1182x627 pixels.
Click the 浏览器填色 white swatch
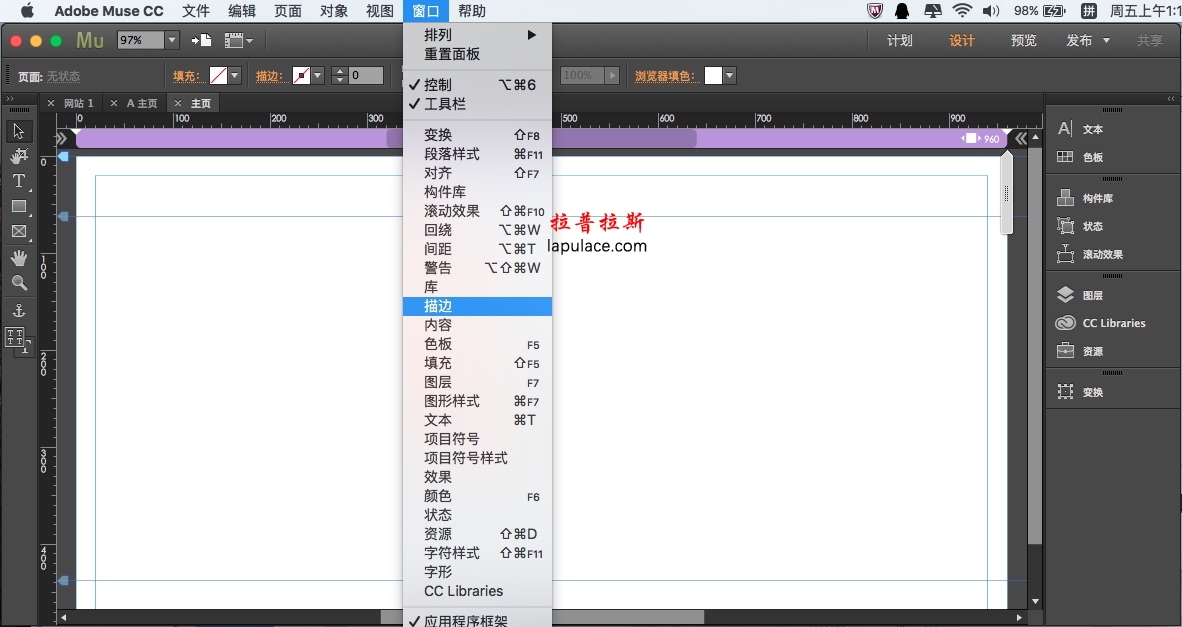(x=713, y=75)
